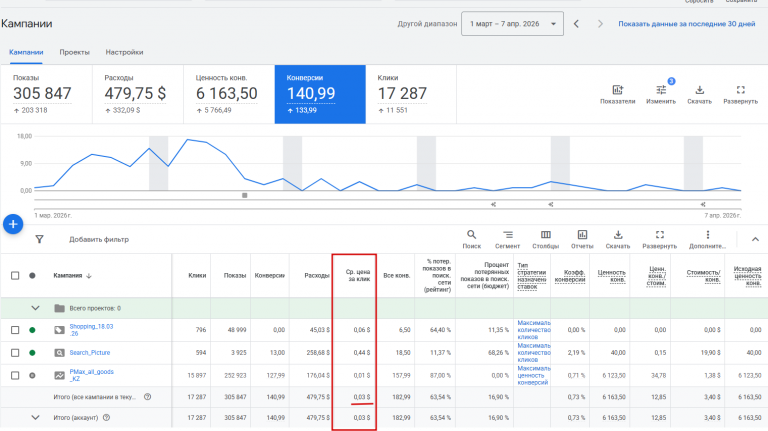This screenshot has height=431, width=768.
Task: Open Shopping row bid strategy link
Action: pyautogui.click(x=534, y=330)
